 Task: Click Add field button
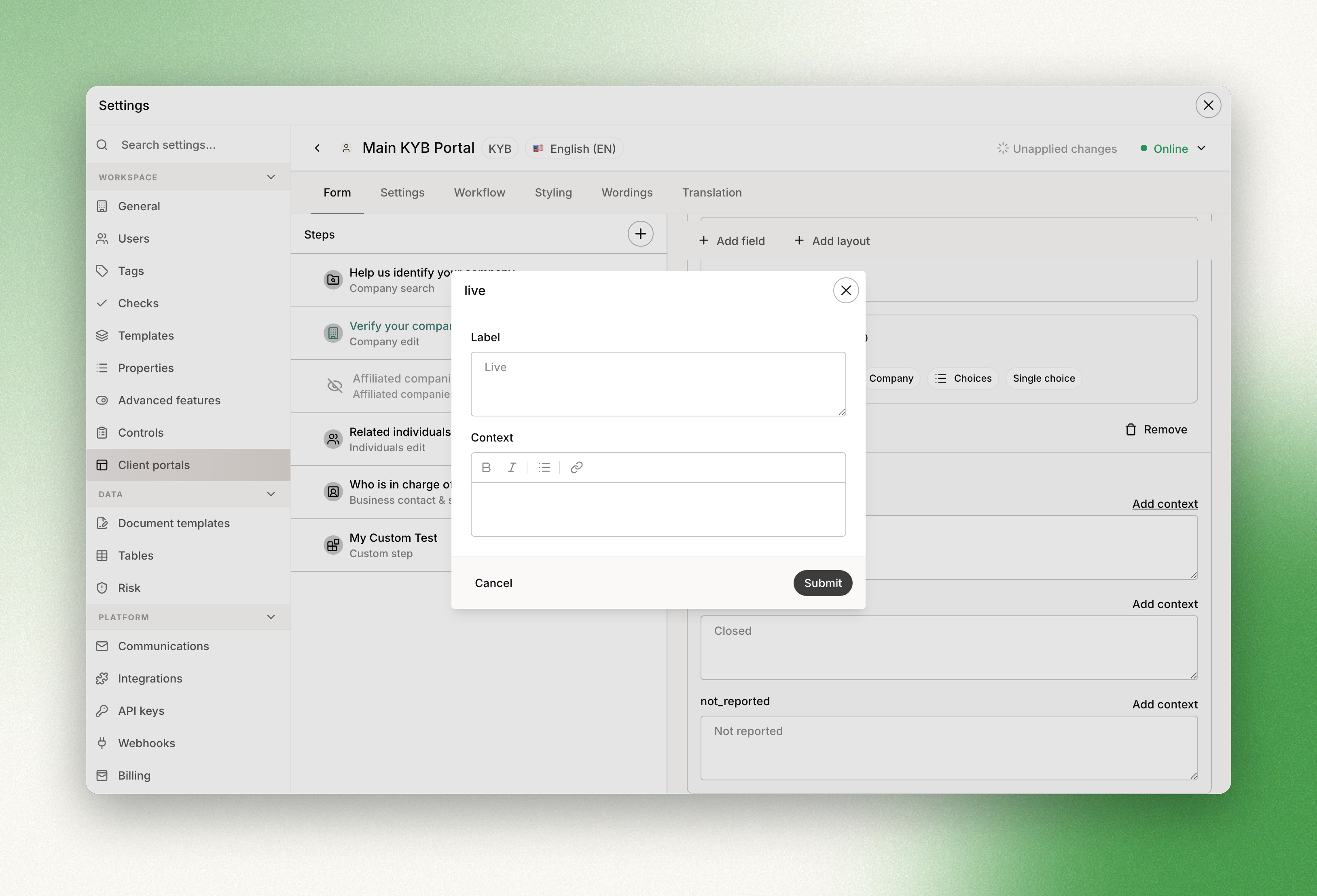[x=732, y=241]
